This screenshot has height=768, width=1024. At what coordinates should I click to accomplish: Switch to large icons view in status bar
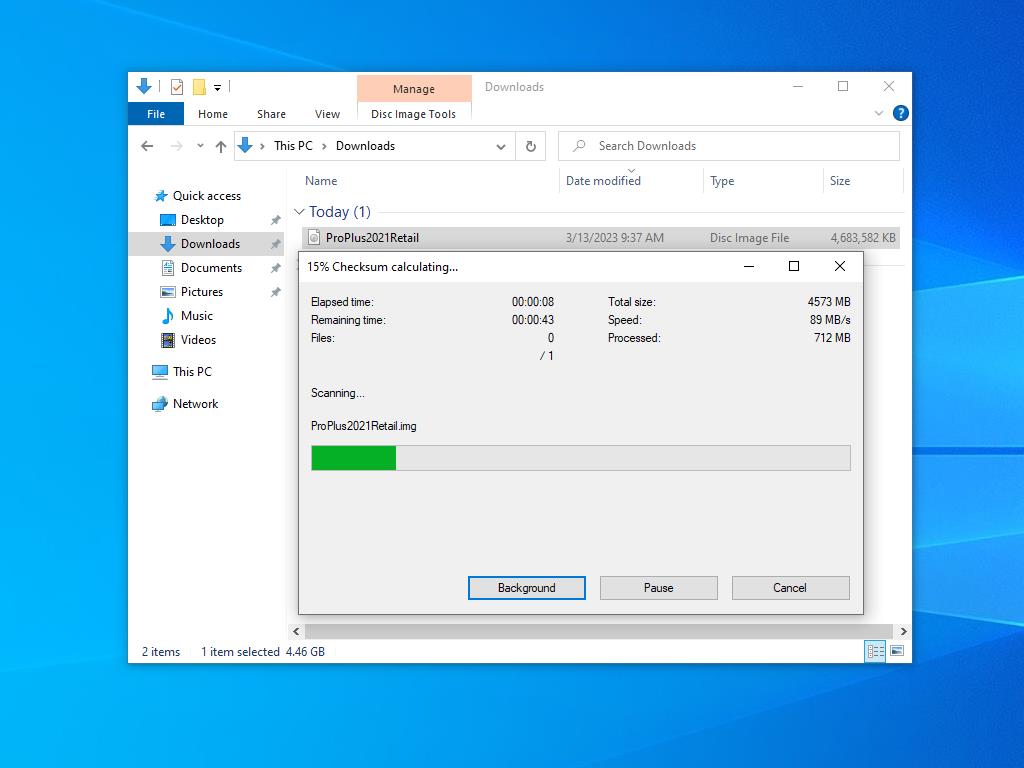point(897,651)
